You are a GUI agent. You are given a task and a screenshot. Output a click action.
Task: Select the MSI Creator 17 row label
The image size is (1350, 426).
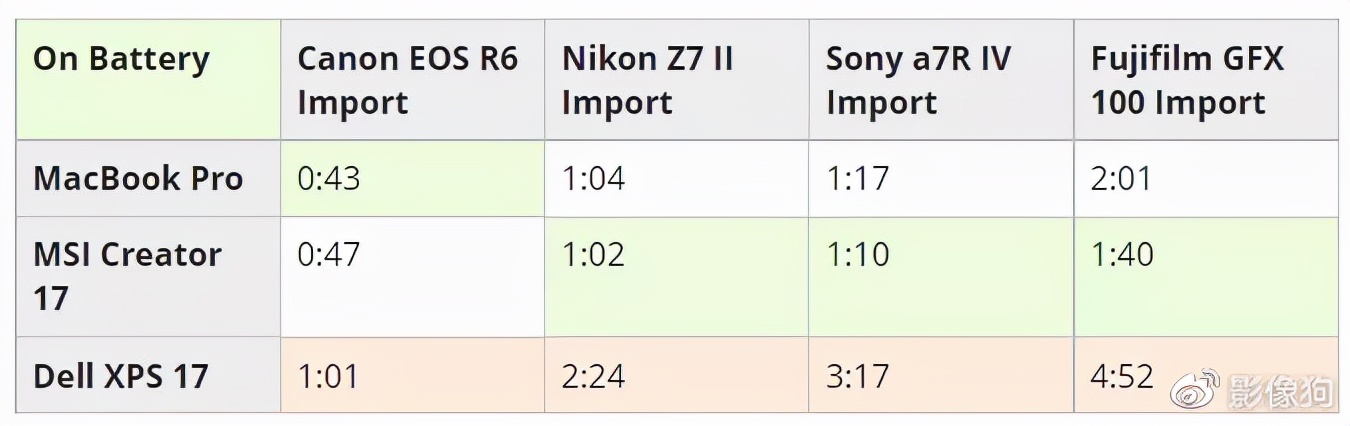127,275
